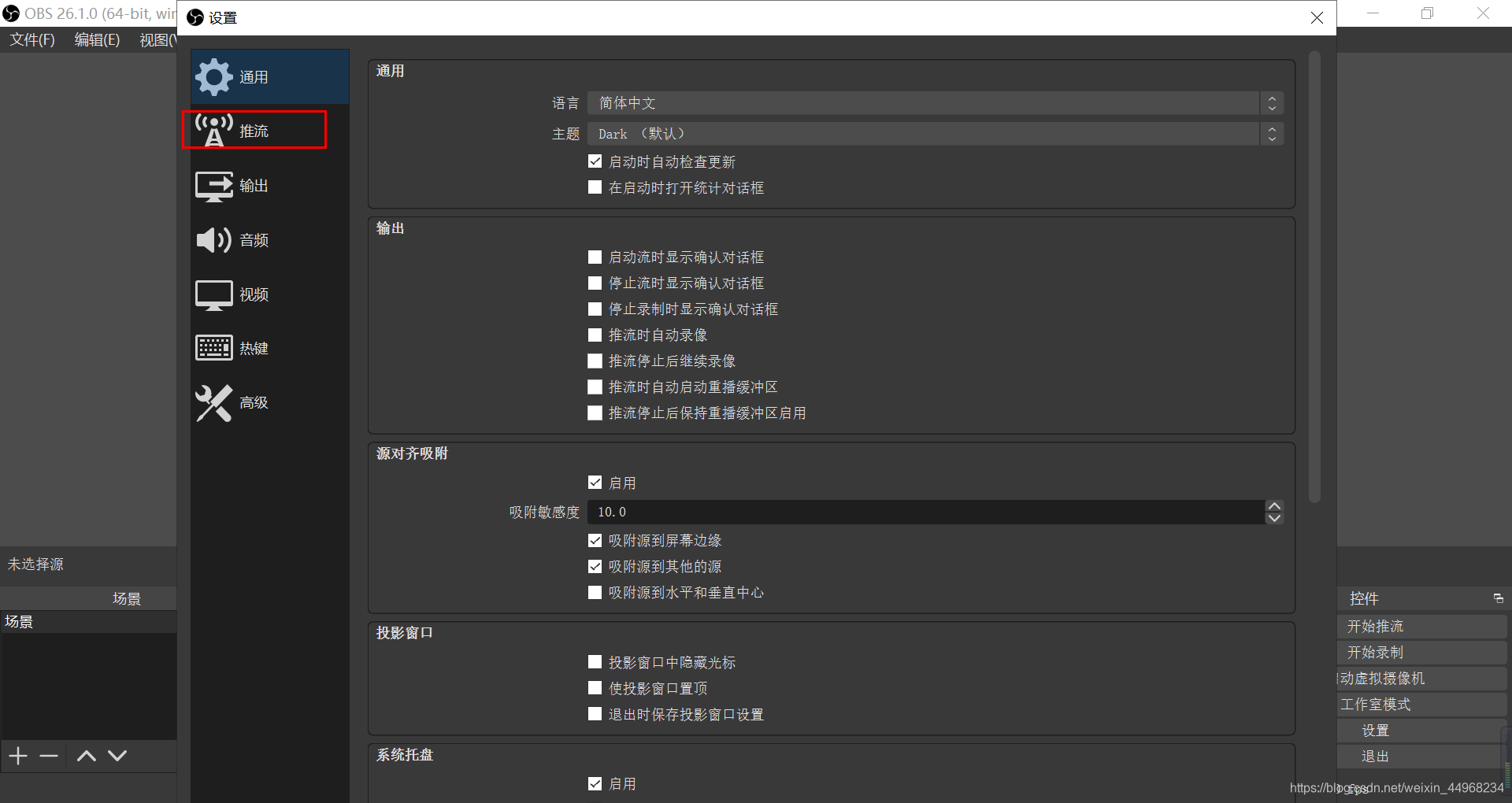
Task: Click the virtual camera 虚拟摄像机 button
Action: tap(1422, 678)
